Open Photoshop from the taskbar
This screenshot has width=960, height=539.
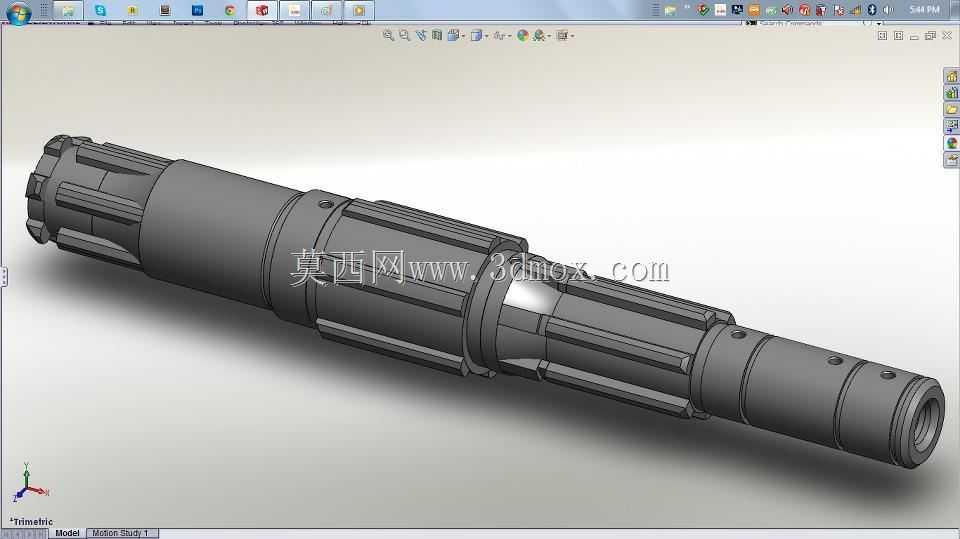[x=197, y=10]
